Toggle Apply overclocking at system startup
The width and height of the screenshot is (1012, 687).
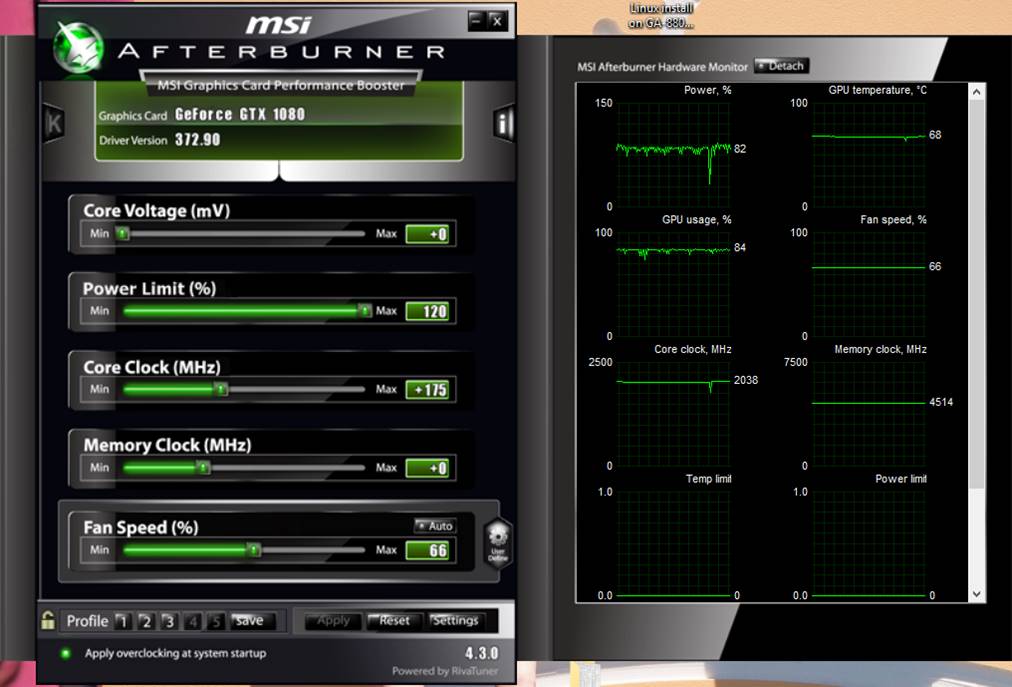66,653
